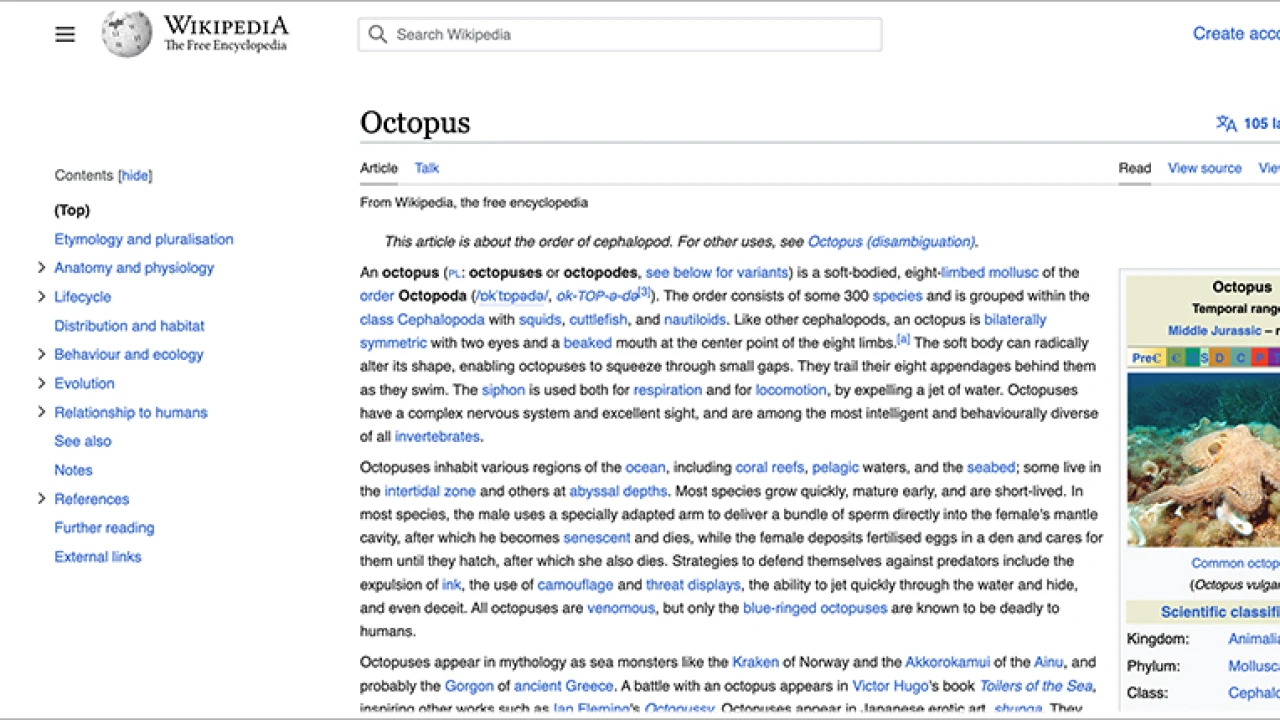Open the languages translate icon
The image size is (1280, 720).
[x=1226, y=123]
